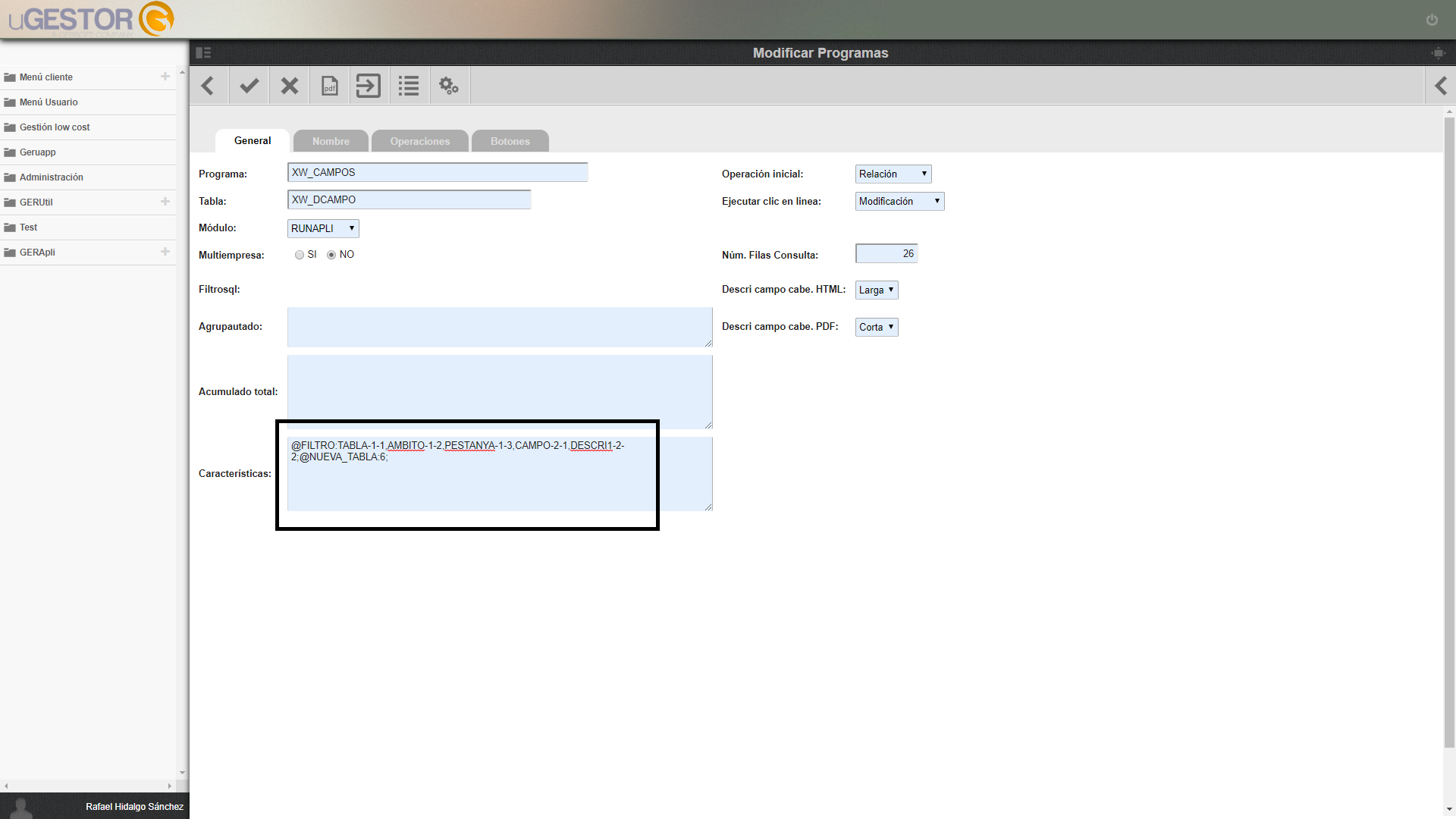Viewport: 1456px width, 819px height.
Task: Open the list view toolbar icon
Action: (x=409, y=86)
